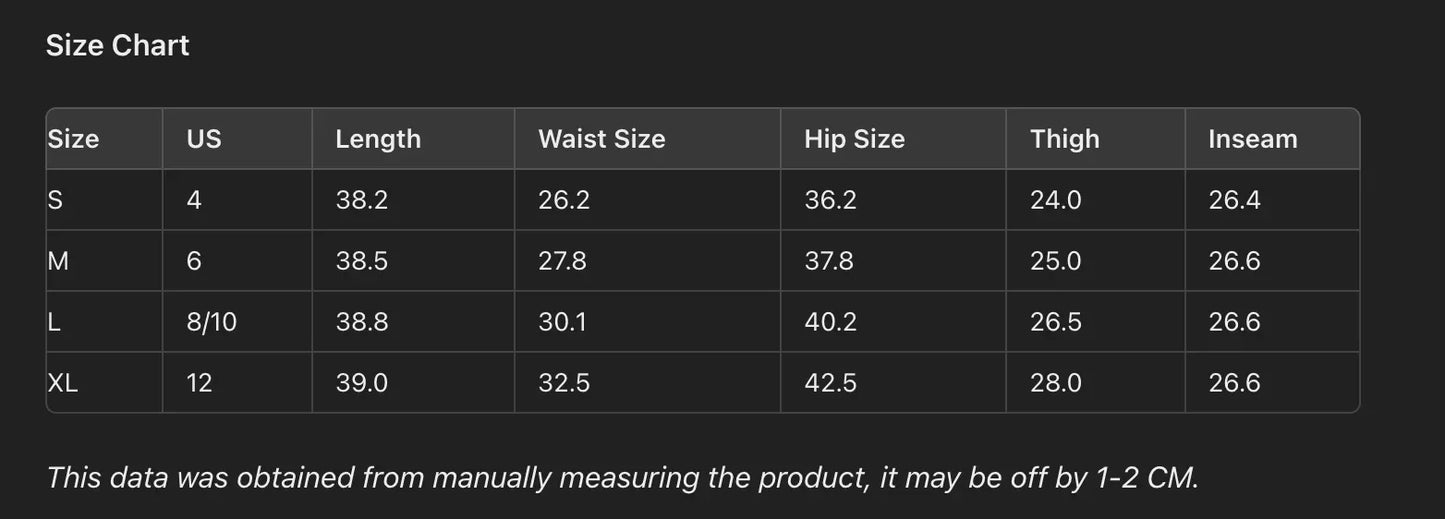Click the 32.5 waist size cell

[x=564, y=383]
